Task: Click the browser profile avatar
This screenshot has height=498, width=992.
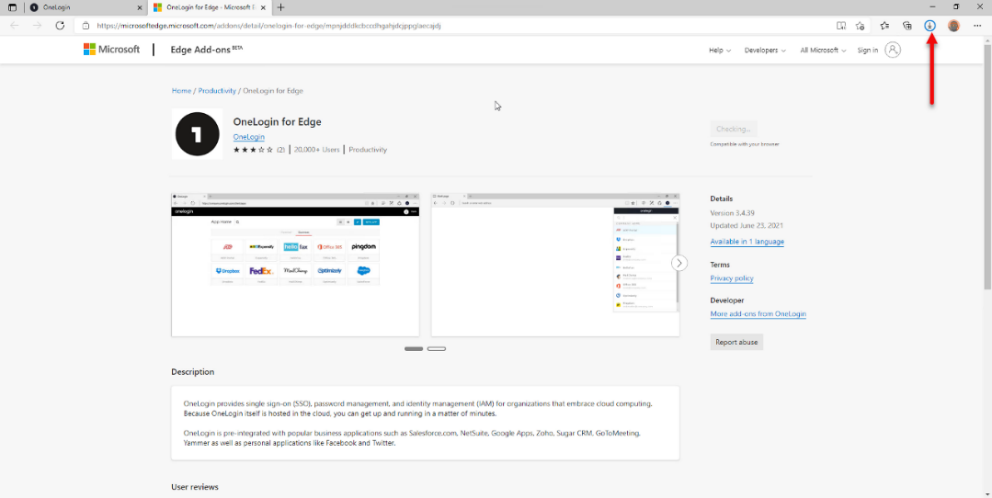Action: coord(953,25)
